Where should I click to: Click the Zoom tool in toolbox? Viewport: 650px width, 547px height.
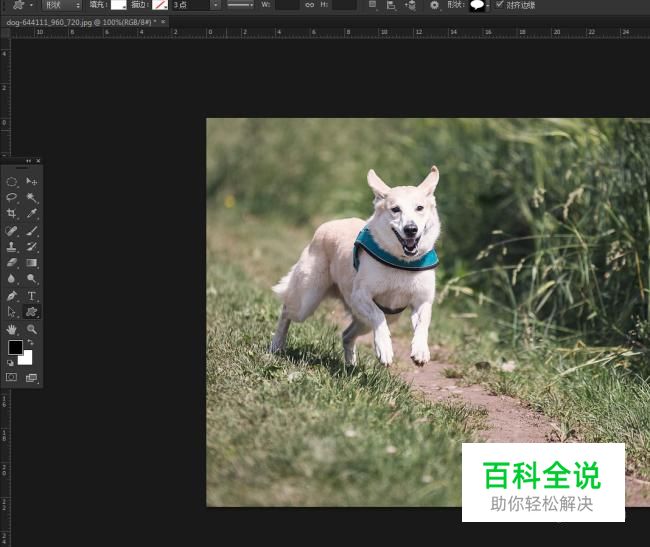pos(31,329)
